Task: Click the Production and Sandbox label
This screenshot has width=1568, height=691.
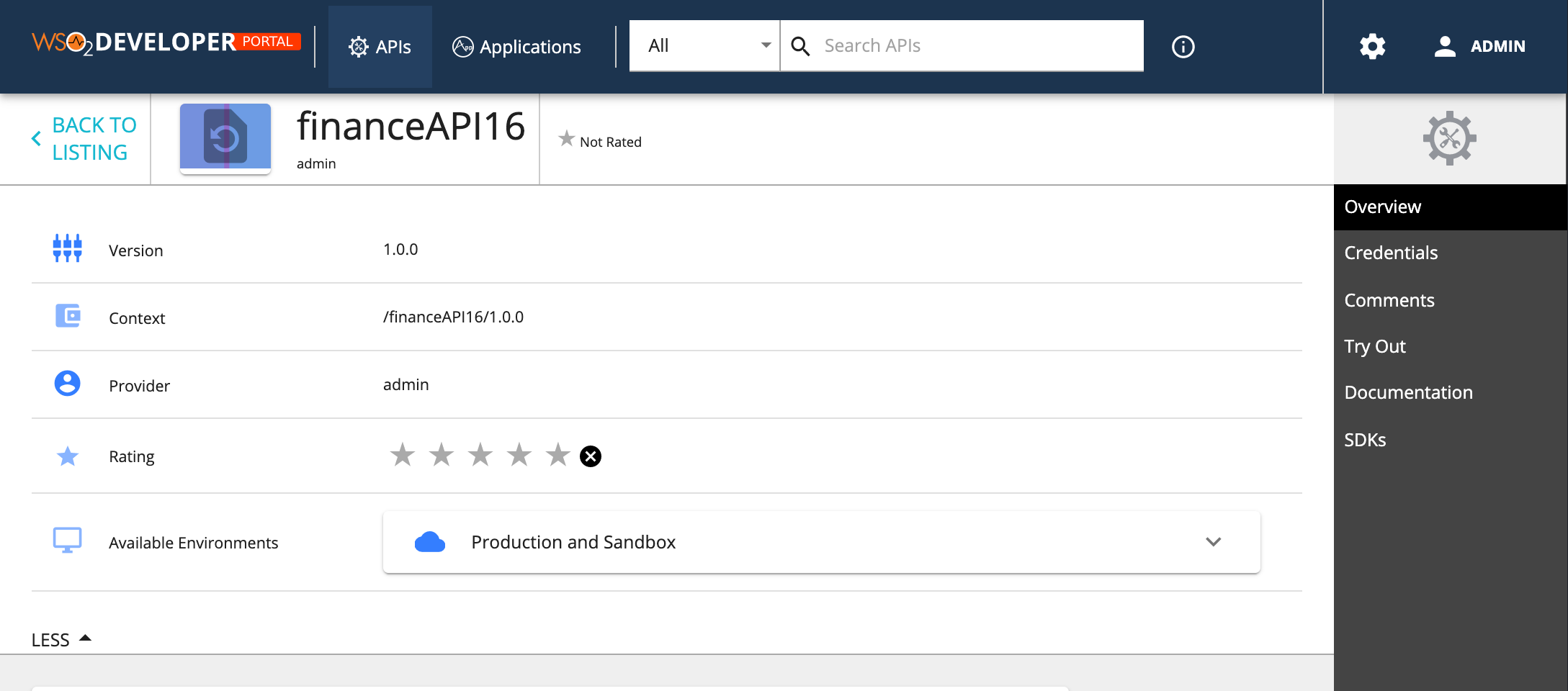Action: coord(573,542)
